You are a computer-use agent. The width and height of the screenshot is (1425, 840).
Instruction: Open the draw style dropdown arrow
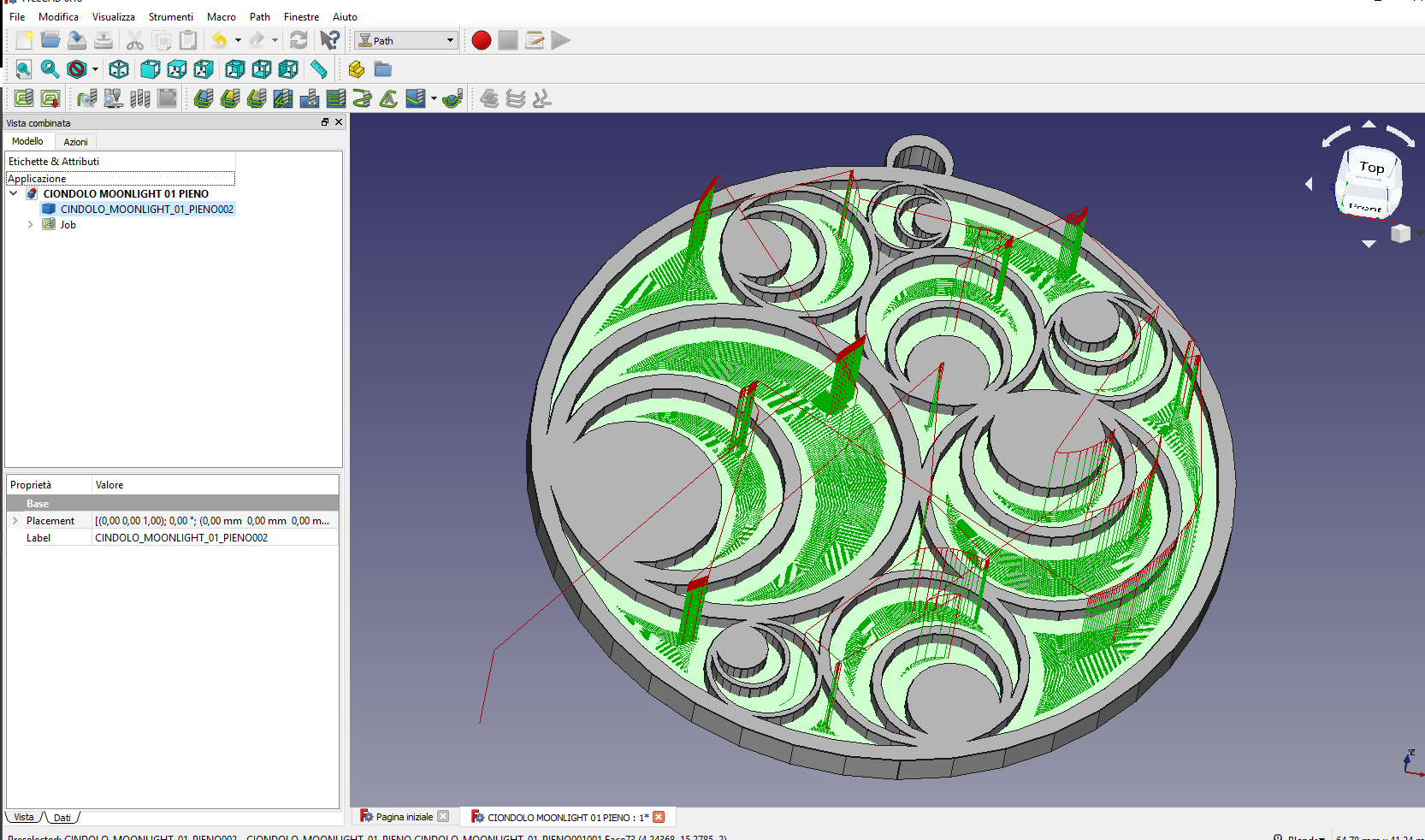click(95, 69)
